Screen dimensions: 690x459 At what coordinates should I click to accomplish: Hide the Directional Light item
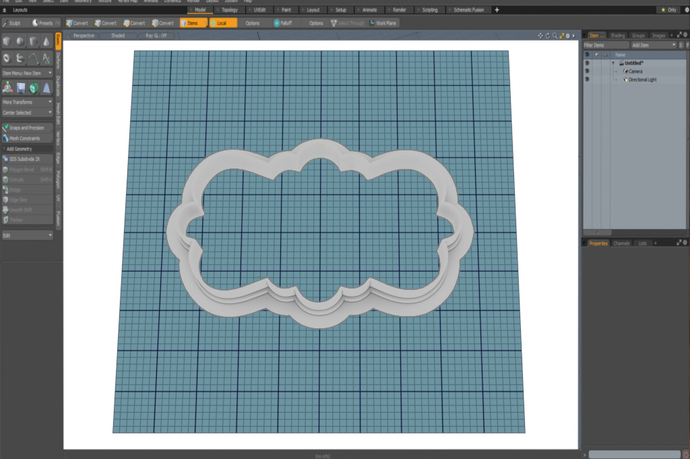(587, 79)
